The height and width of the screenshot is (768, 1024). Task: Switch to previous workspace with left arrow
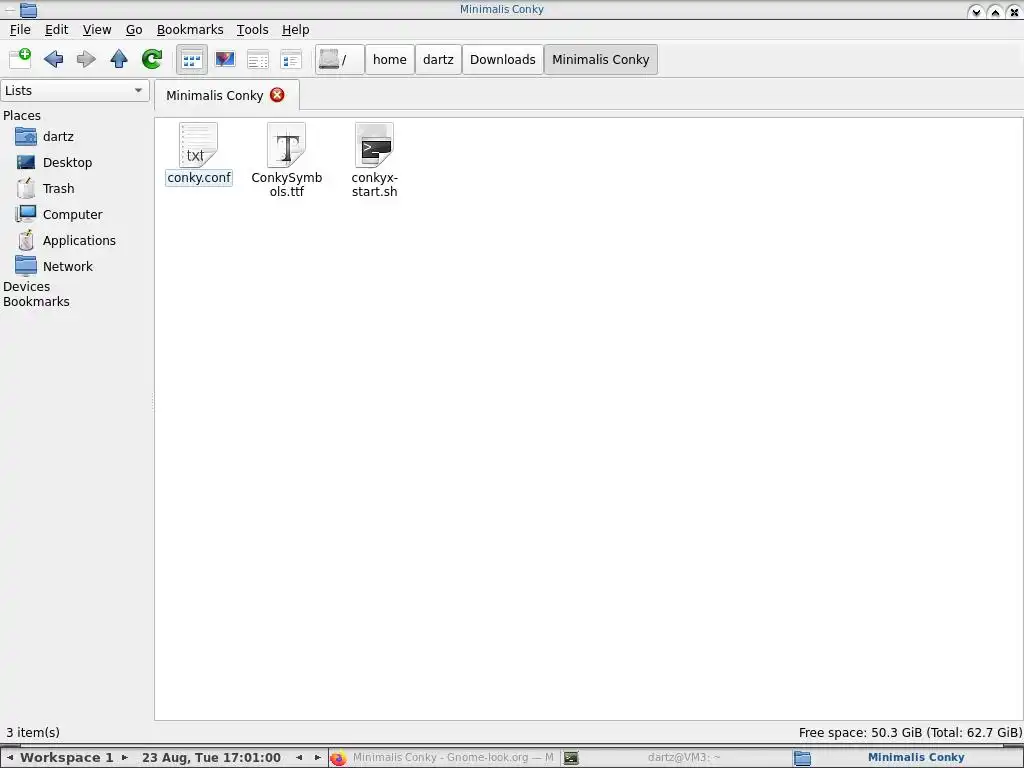[10, 758]
